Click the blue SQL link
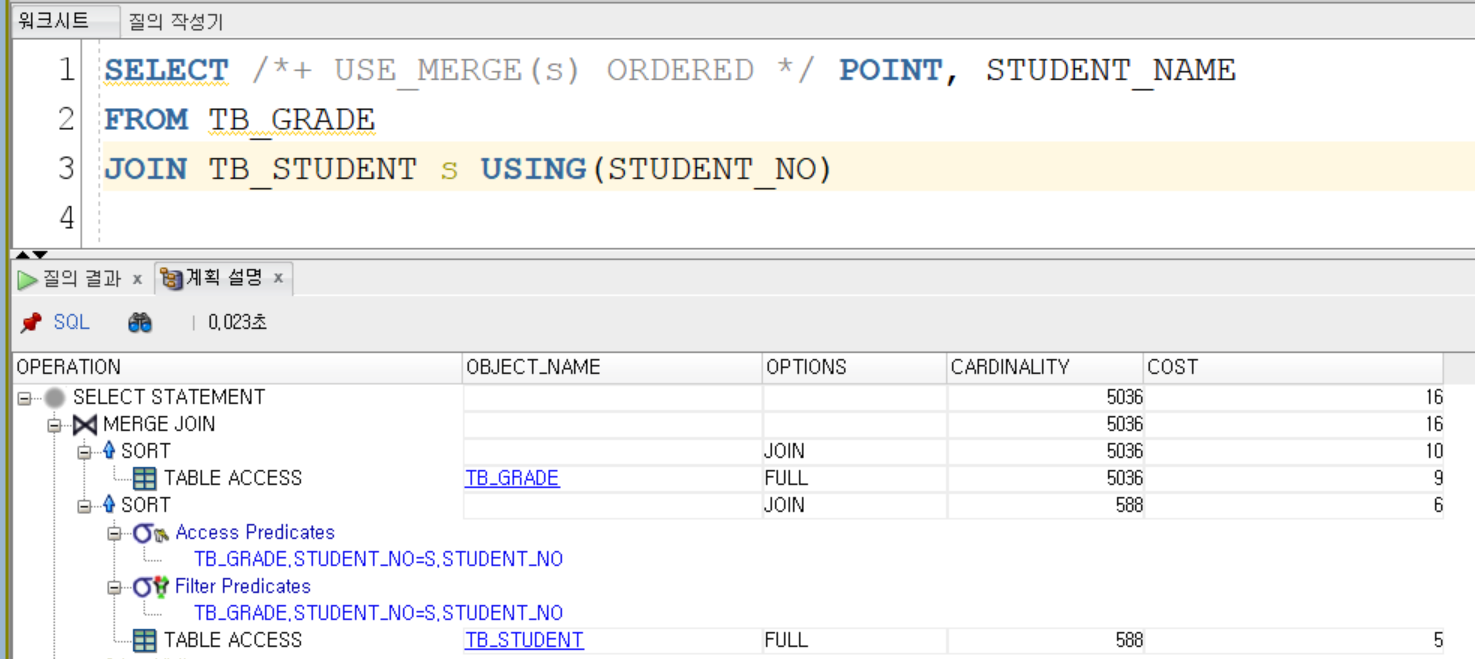The width and height of the screenshot is (1475, 659). click(x=71, y=323)
